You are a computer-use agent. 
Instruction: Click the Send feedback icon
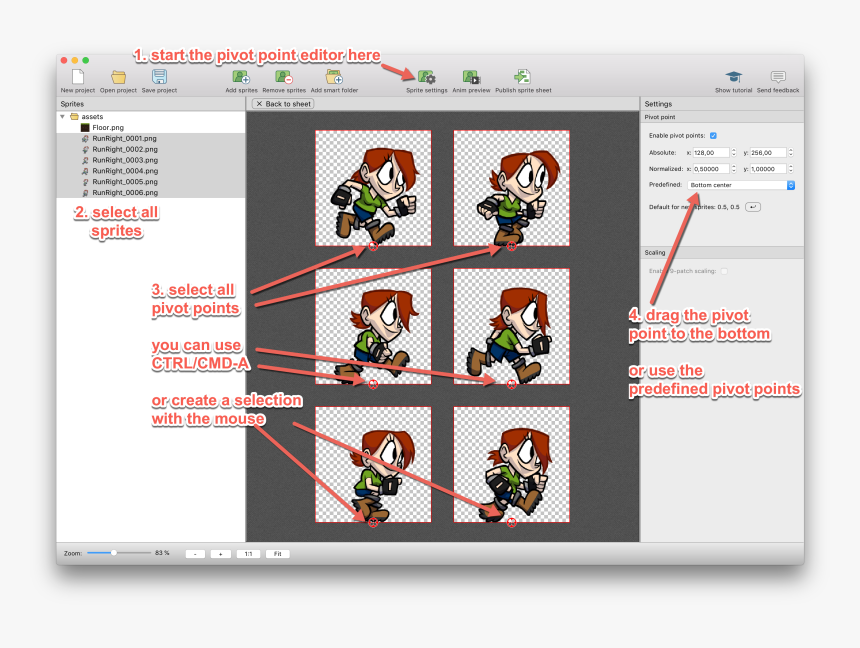click(778, 77)
